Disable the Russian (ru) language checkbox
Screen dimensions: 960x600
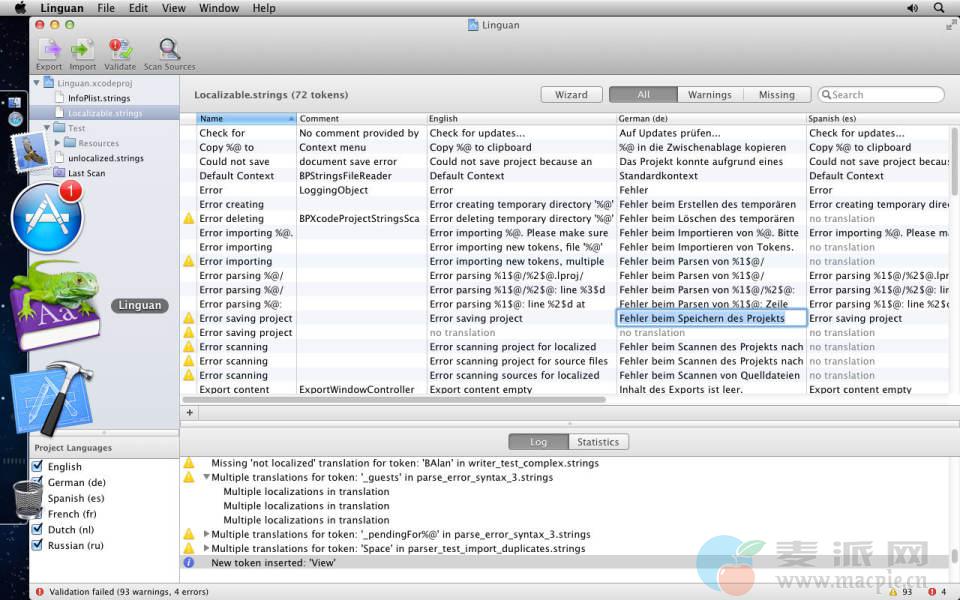point(38,545)
